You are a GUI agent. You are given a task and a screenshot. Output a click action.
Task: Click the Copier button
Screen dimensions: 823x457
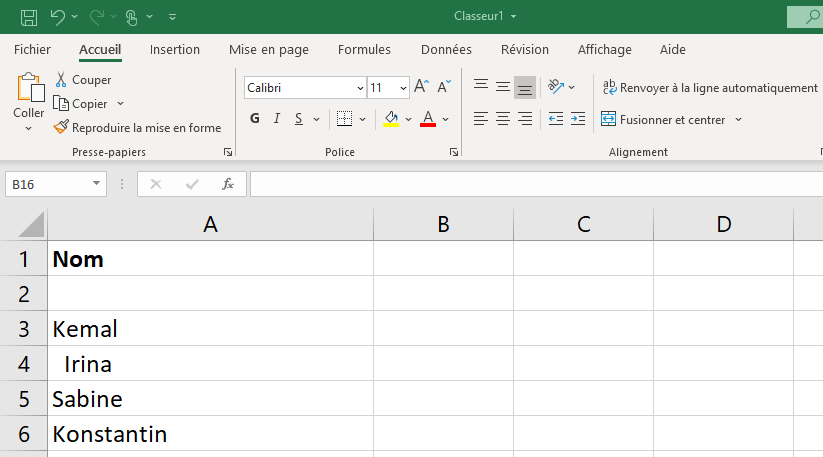tap(81, 104)
